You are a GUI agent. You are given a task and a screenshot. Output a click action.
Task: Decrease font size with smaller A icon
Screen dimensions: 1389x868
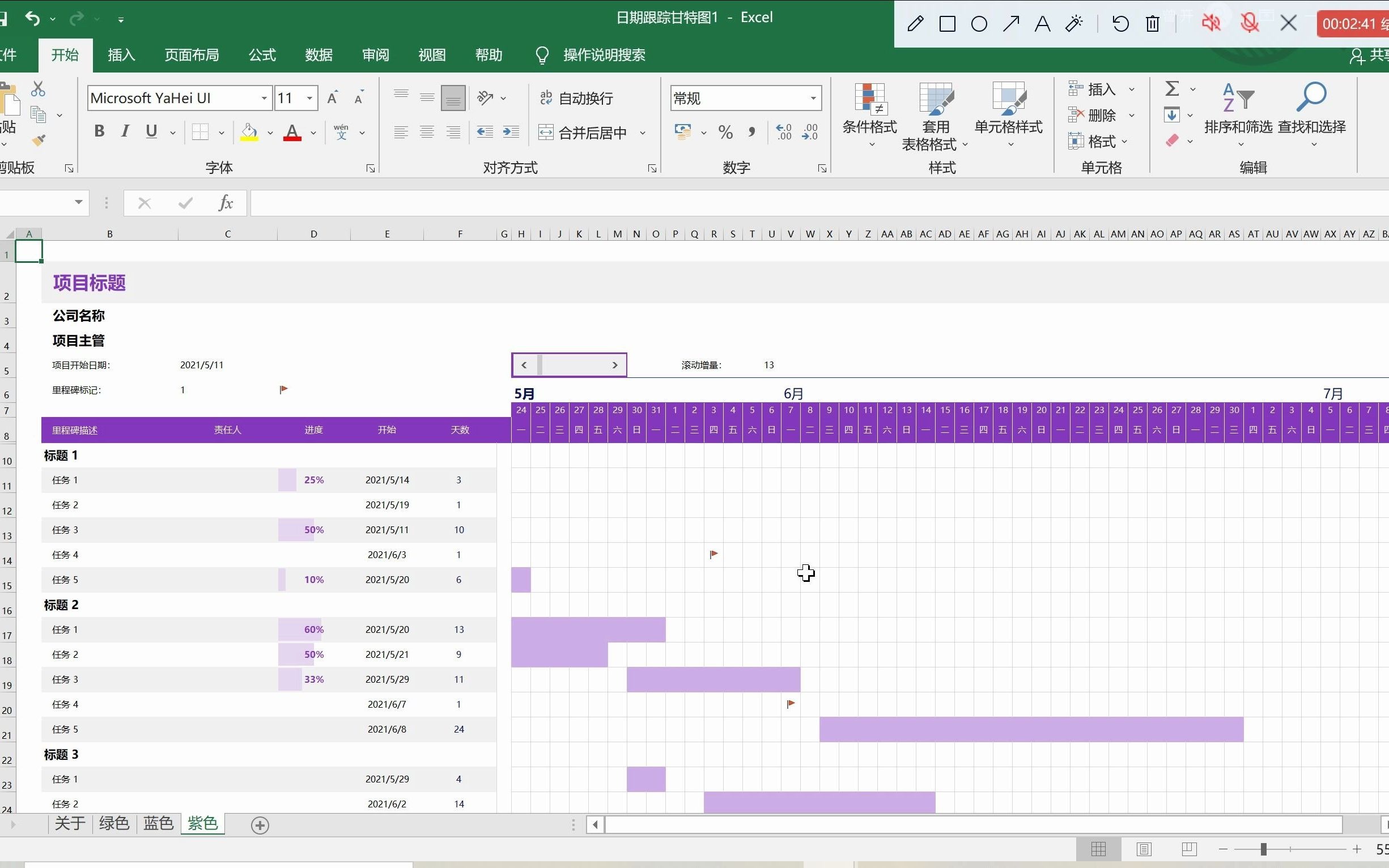point(359,98)
